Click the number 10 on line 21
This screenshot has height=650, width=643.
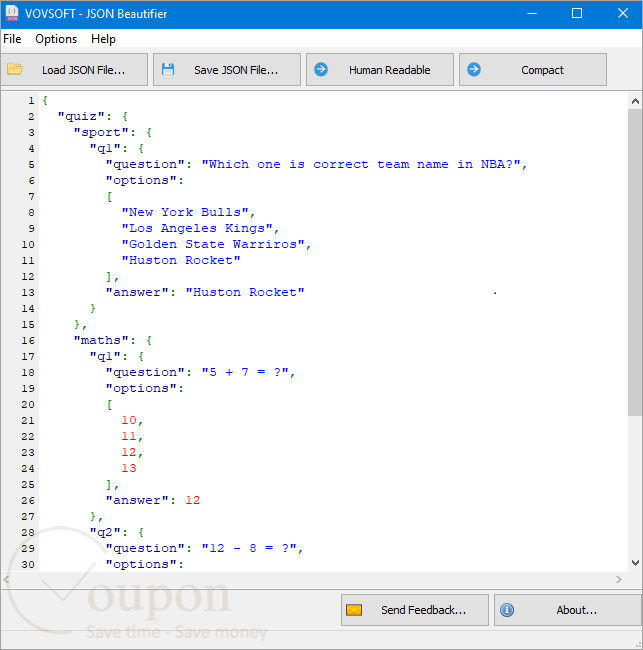(x=129, y=420)
